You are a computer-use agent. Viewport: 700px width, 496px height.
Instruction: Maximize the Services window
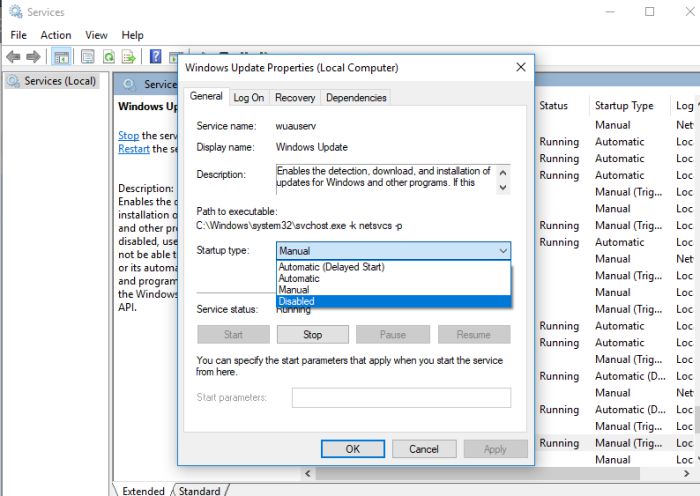click(x=650, y=12)
